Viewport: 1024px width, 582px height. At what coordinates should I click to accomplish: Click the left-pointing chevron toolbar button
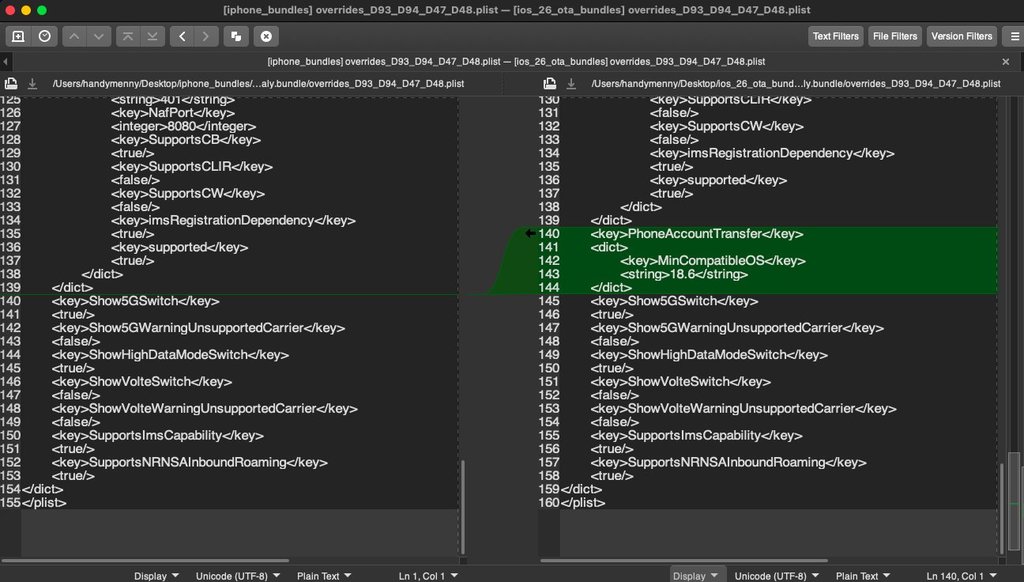pyautogui.click(x=181, y=36)
